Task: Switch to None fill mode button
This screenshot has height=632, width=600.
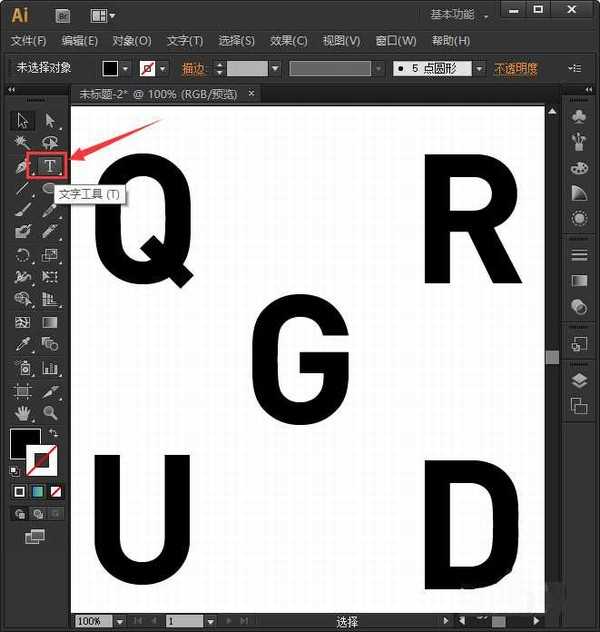Action: [55, 492]
